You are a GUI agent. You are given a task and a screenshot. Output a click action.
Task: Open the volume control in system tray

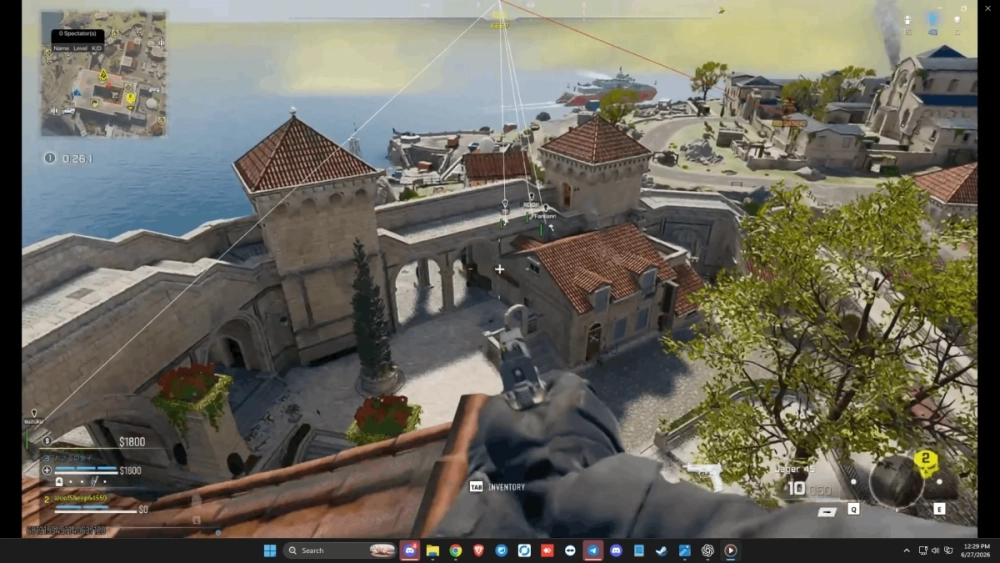936,550
